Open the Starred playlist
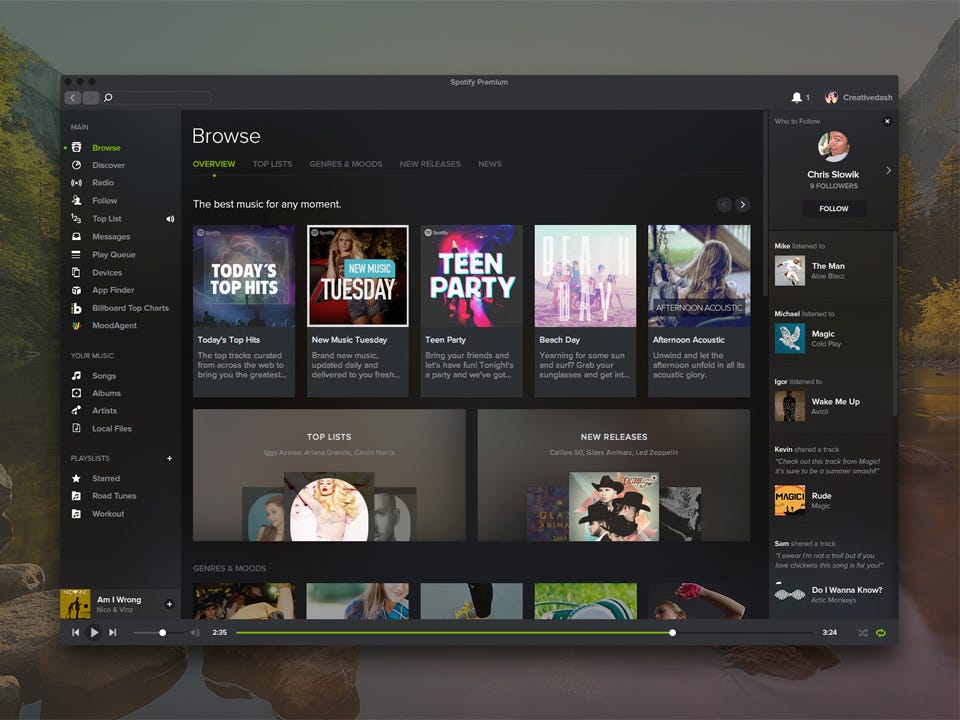This screenshot has width=960, height=720. point(106,478)
